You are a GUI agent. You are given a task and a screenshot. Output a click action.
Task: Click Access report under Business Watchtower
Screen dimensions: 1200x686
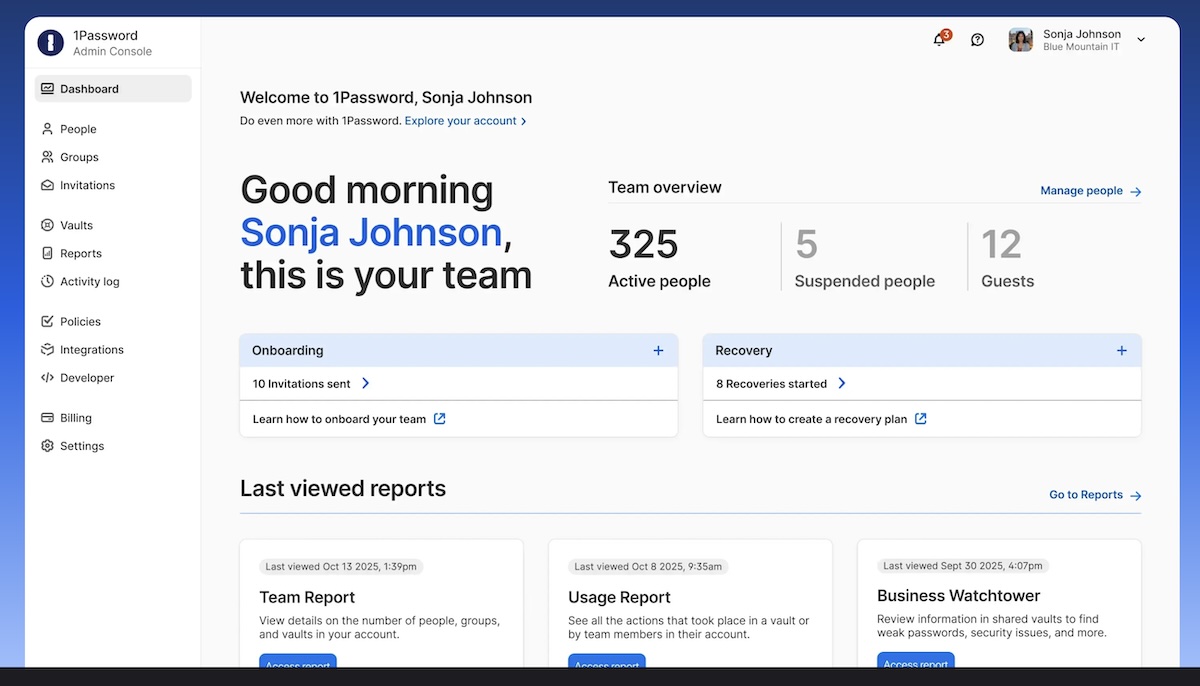916,661
